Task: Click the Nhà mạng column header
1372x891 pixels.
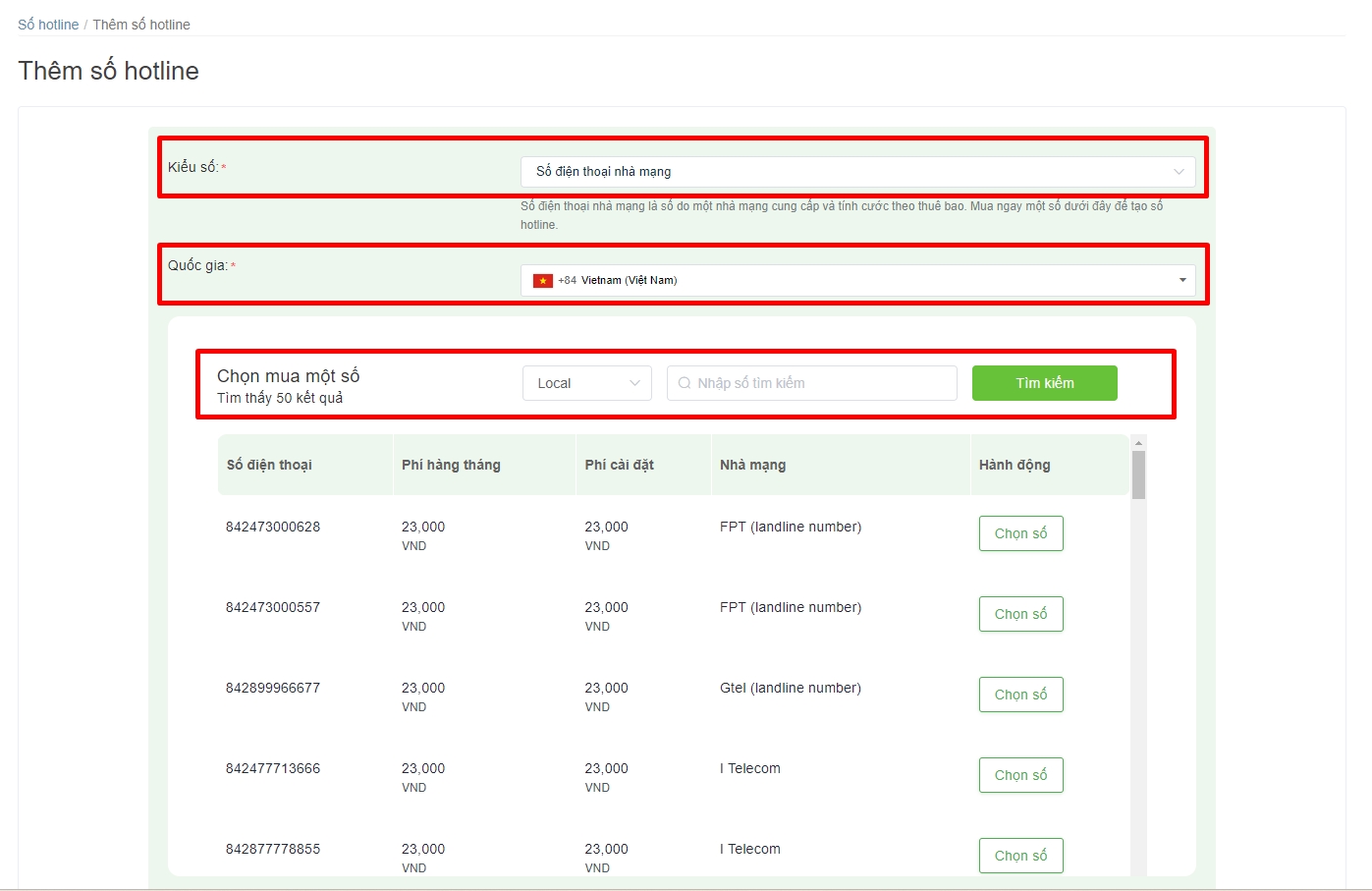Action: point(752,465)
